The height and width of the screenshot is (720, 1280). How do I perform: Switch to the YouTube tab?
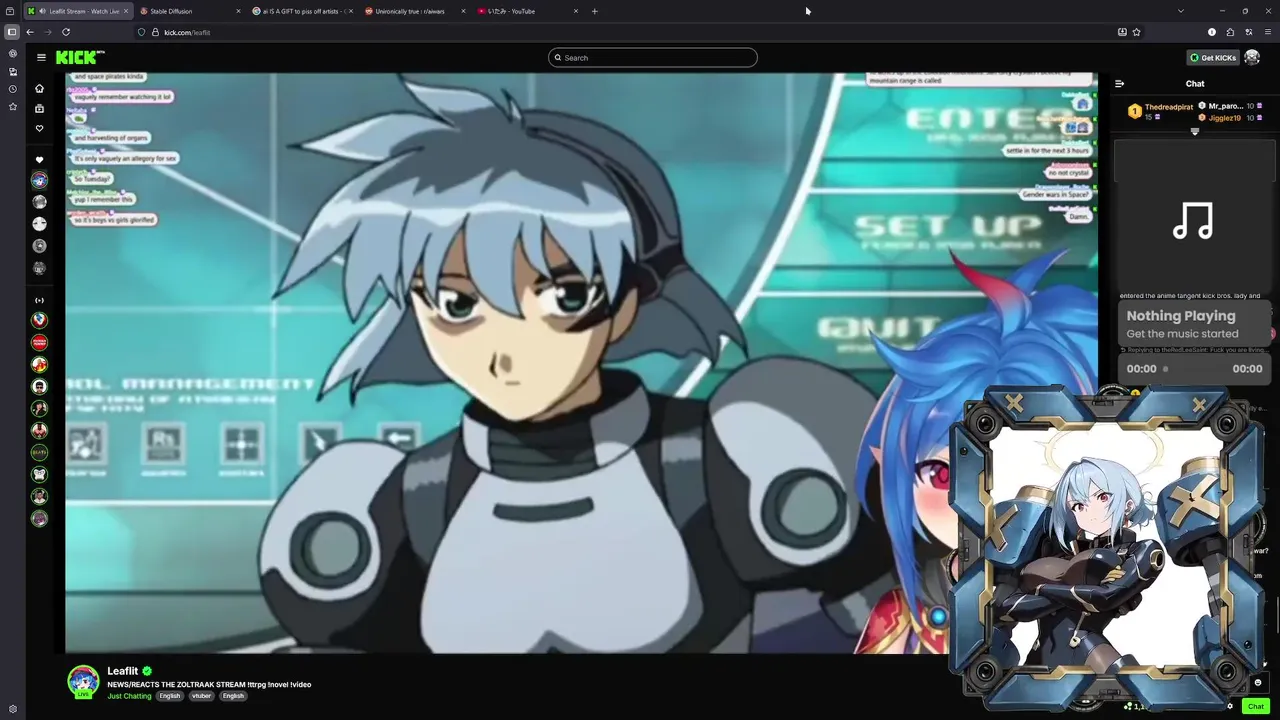pos(527,11)
